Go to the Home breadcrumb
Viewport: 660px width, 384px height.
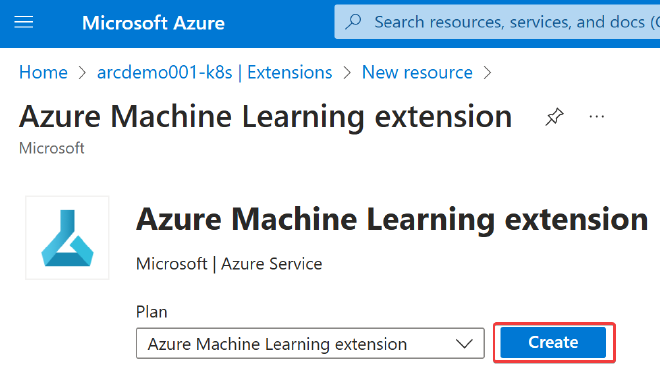click(x=43, y=72)
